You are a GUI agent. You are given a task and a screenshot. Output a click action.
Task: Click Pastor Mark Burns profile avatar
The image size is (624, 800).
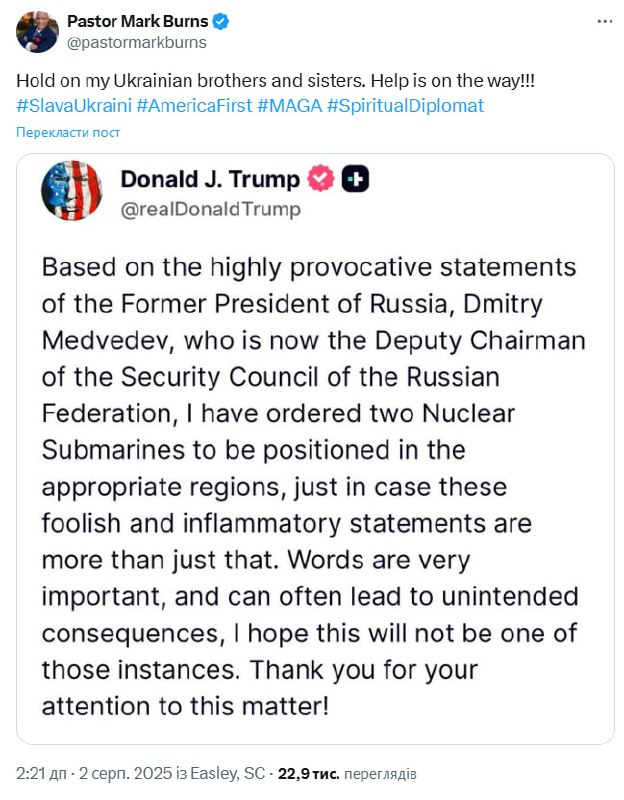click(x=36, y=31)
